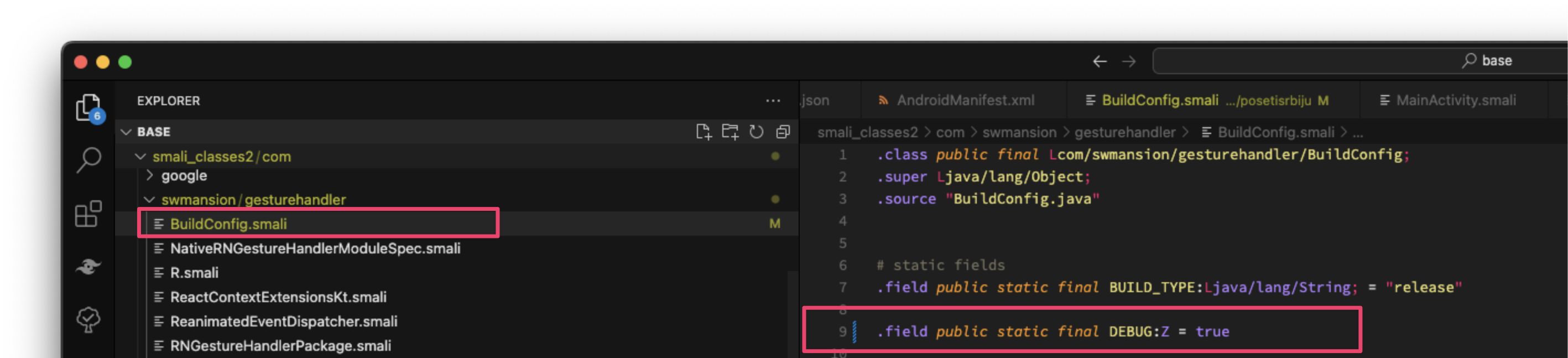Click the M modified badge beside BuildConfig.smali
This screenshot has width=1568, height=358.
click(x=774, y=224)
